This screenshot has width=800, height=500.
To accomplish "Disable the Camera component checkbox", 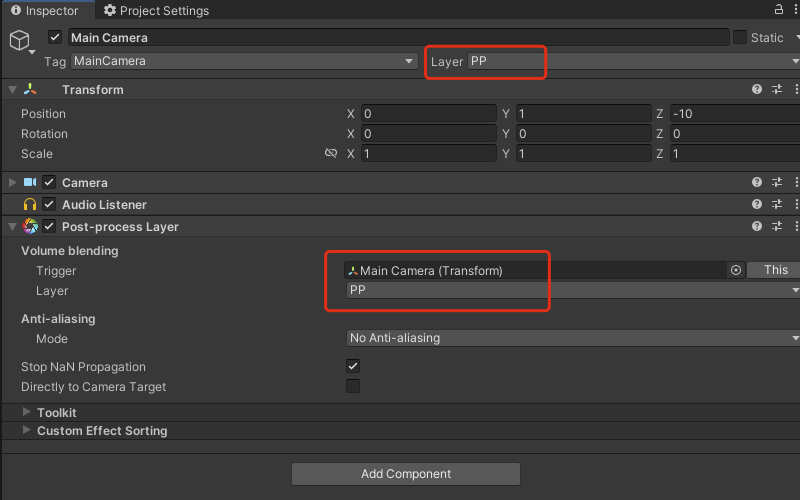I will [49, 182].
